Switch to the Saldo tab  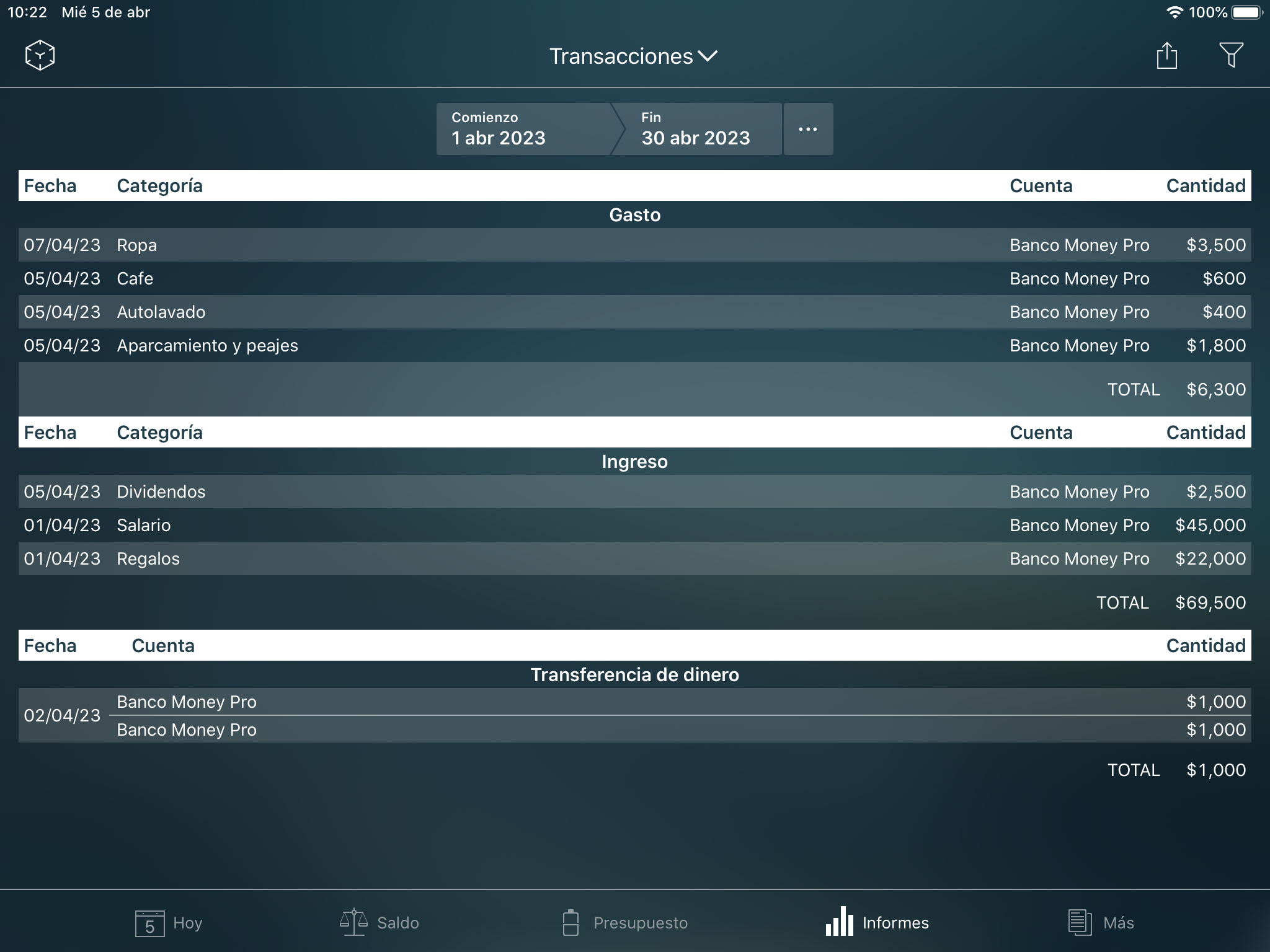coord(378,922)
